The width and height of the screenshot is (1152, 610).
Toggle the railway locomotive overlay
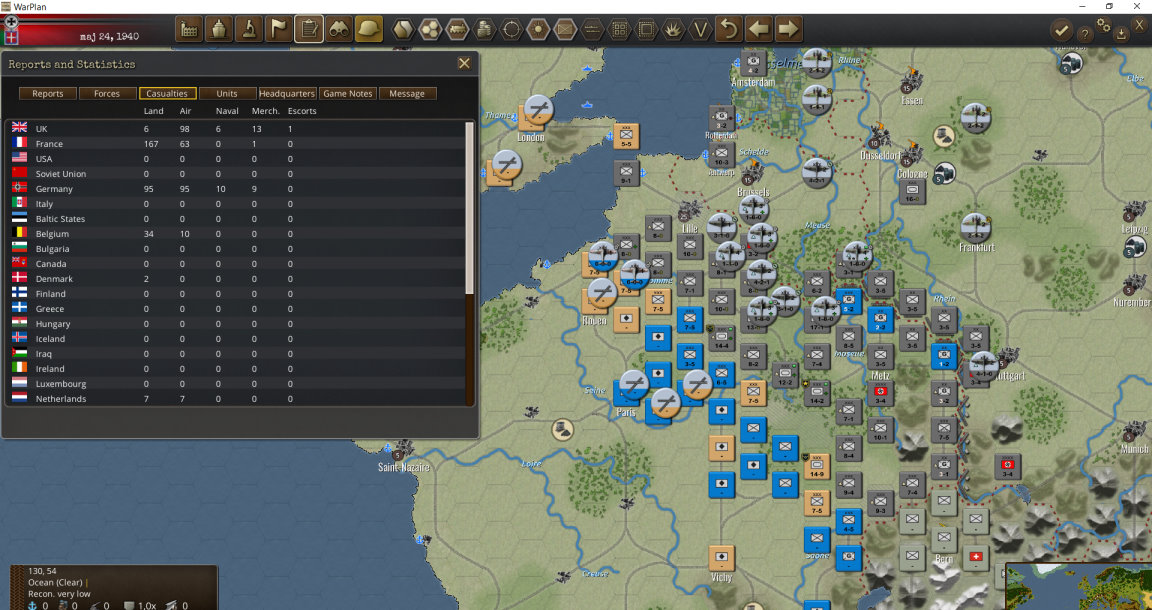pos(457,29)
